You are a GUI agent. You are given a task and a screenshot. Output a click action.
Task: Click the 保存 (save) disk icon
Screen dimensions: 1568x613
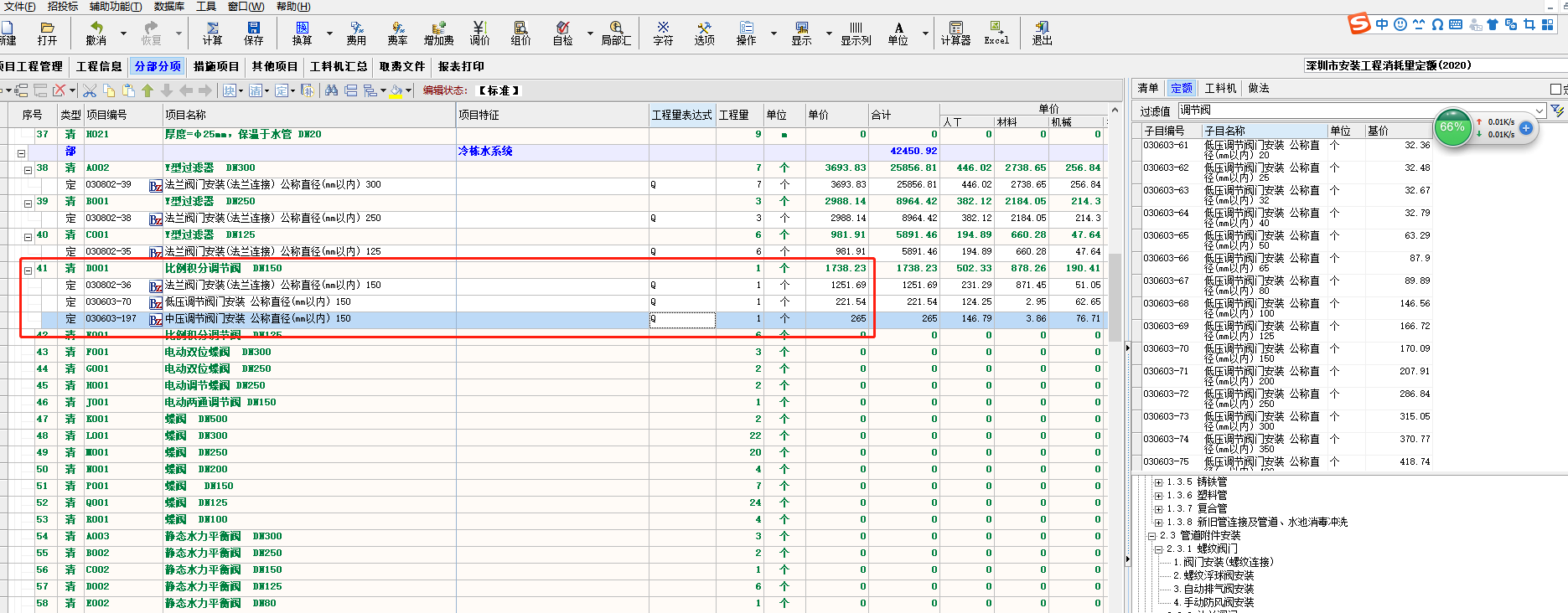point(253,33)
